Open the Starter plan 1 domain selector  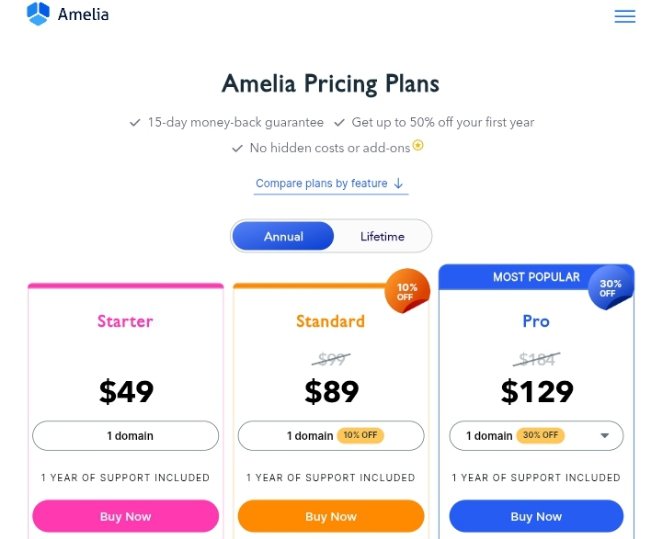[x=125, y=436]
